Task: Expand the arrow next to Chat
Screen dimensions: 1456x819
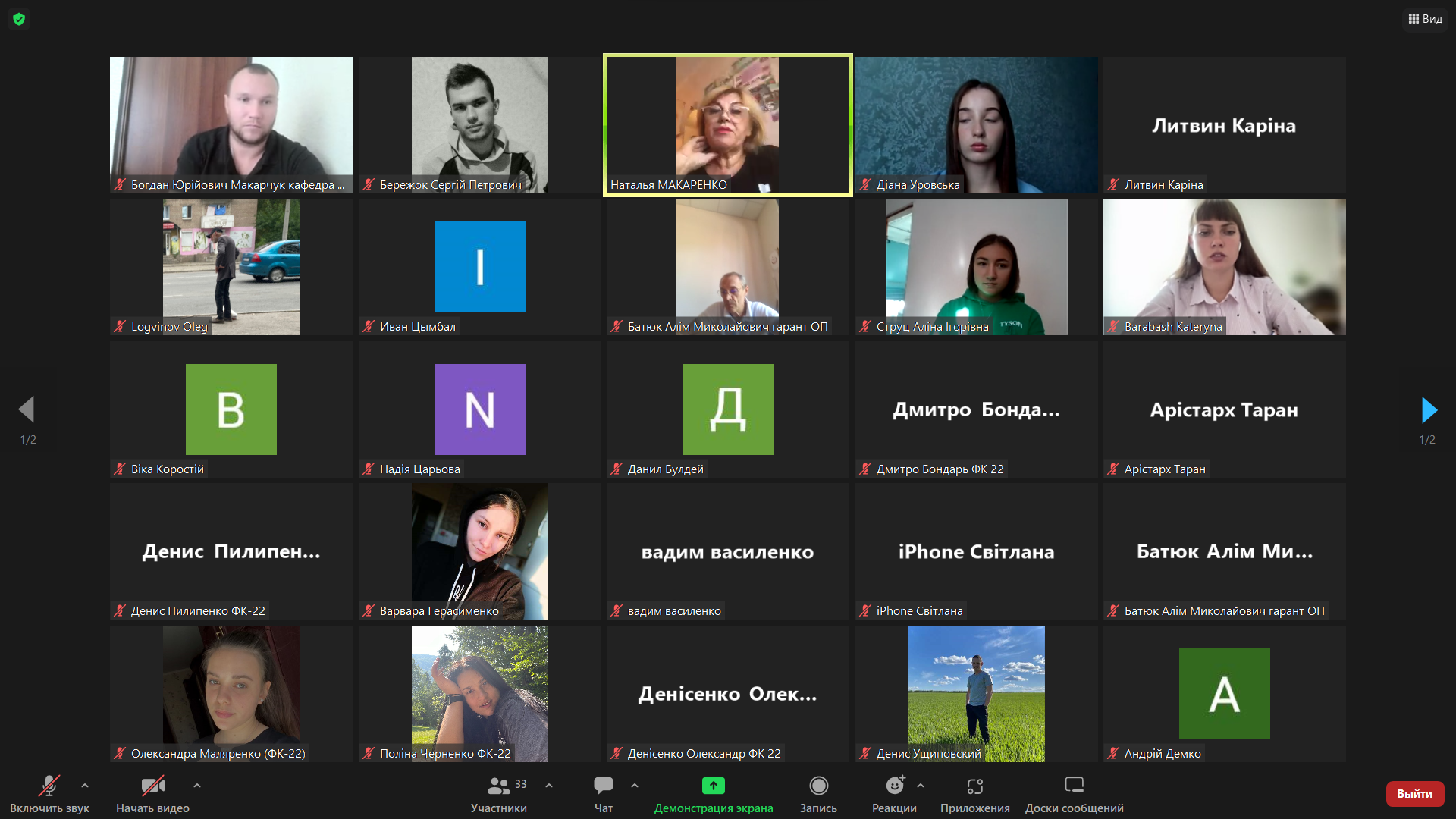Action: pyautogui.click(x=635, y=786)
